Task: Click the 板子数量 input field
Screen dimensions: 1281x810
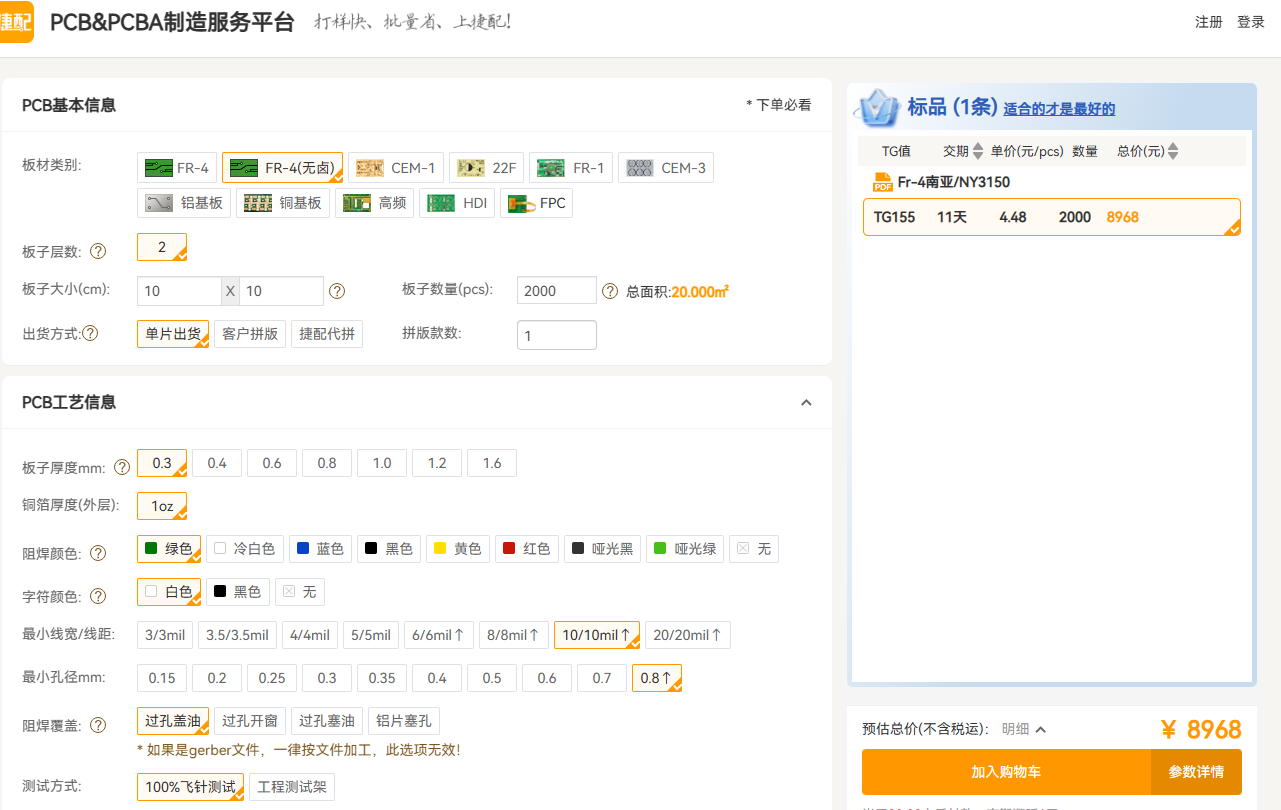Action: [x=556, y=291]
